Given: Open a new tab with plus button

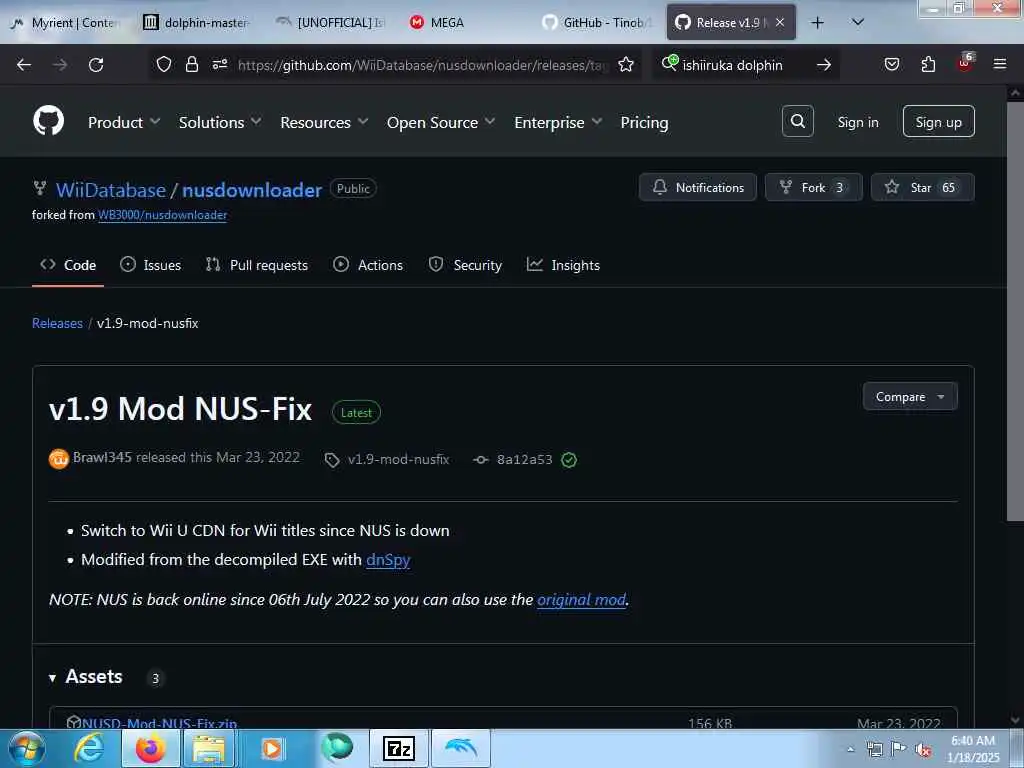Looking at the screenshot, I should click(817, 23).
